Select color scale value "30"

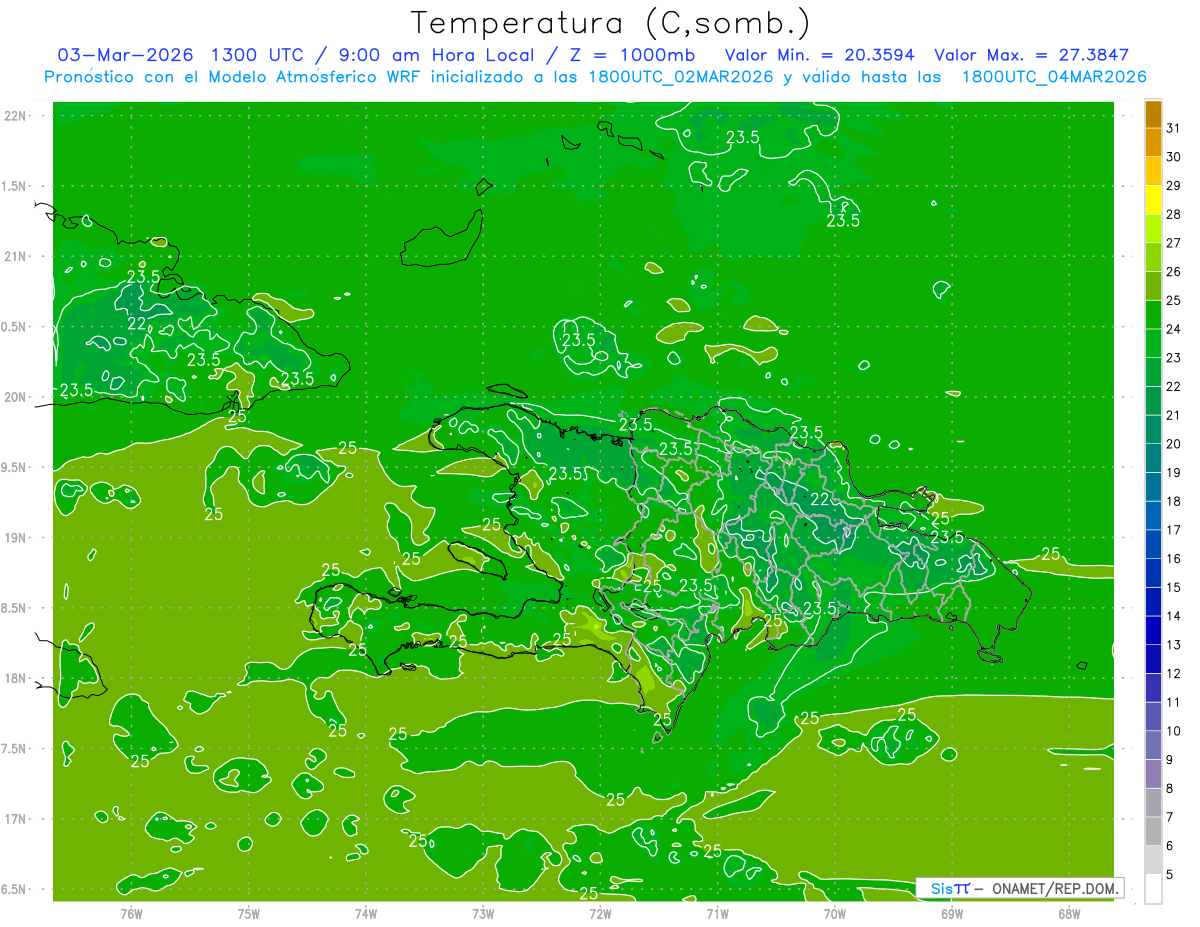pyautogui.click(x=1173, y=156)
